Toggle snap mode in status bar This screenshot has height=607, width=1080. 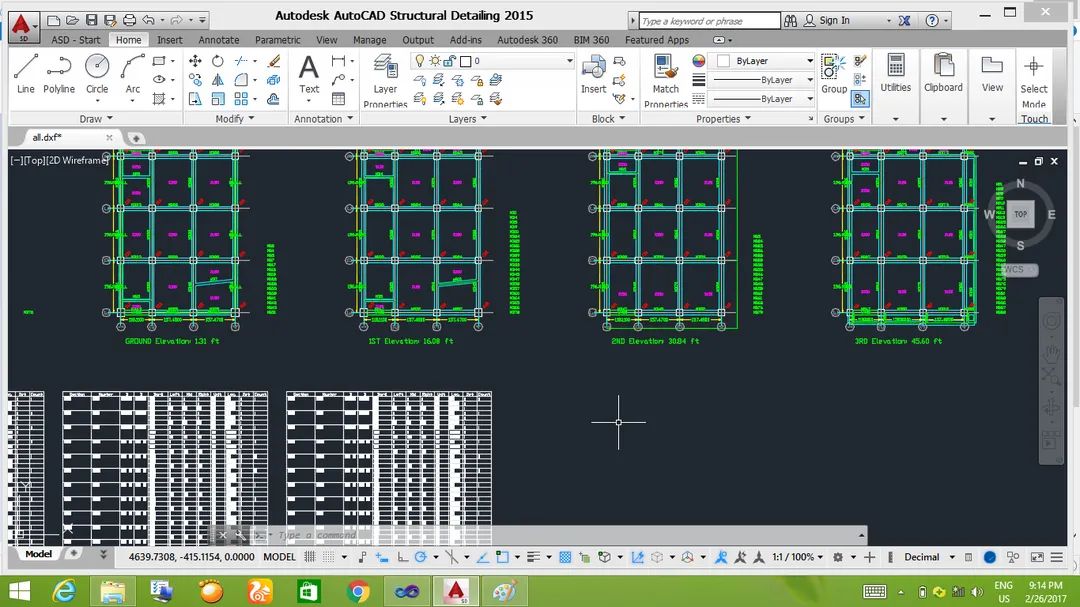click(329, 557)
